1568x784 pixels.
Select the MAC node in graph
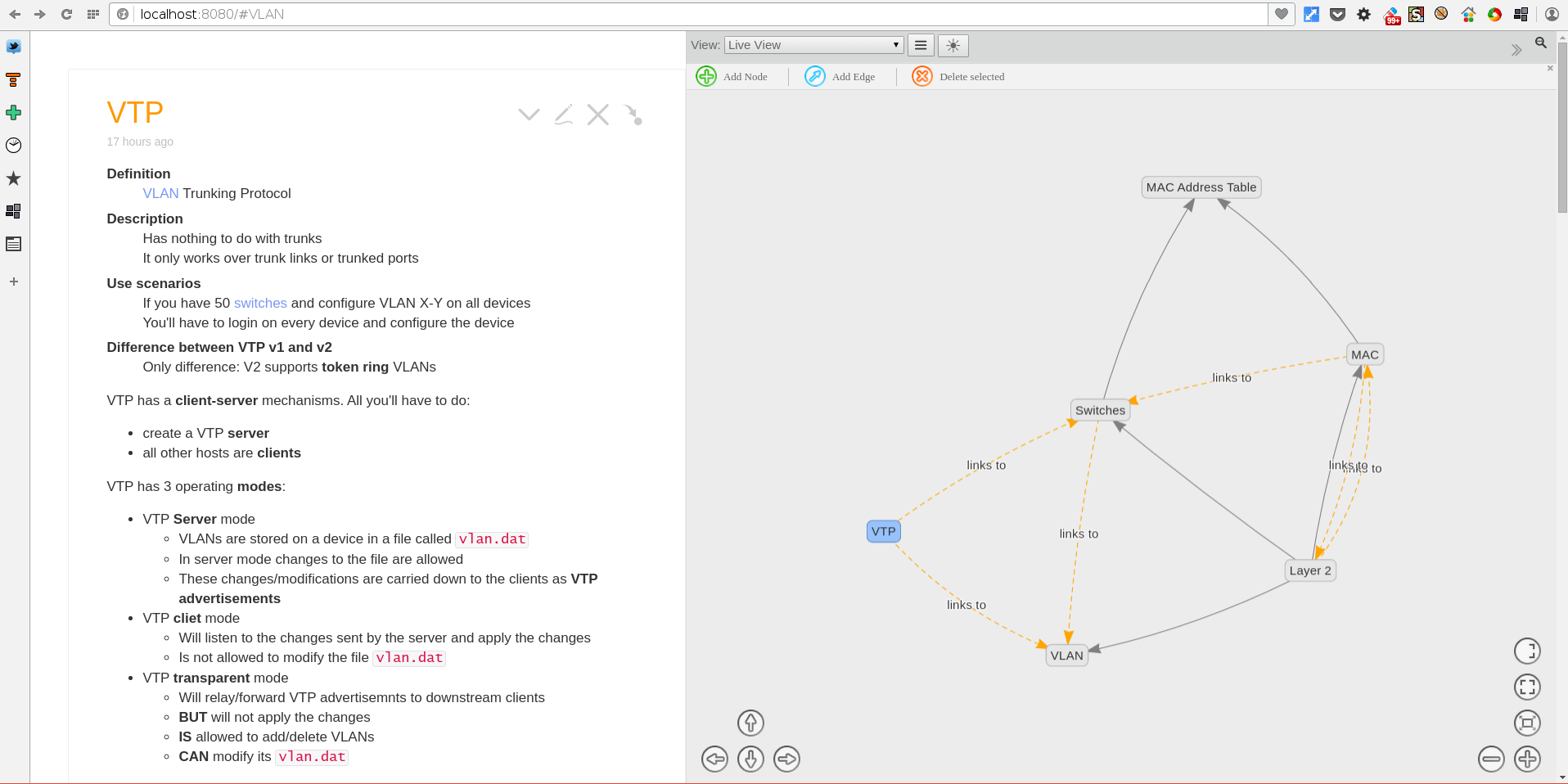point(1365,354)
